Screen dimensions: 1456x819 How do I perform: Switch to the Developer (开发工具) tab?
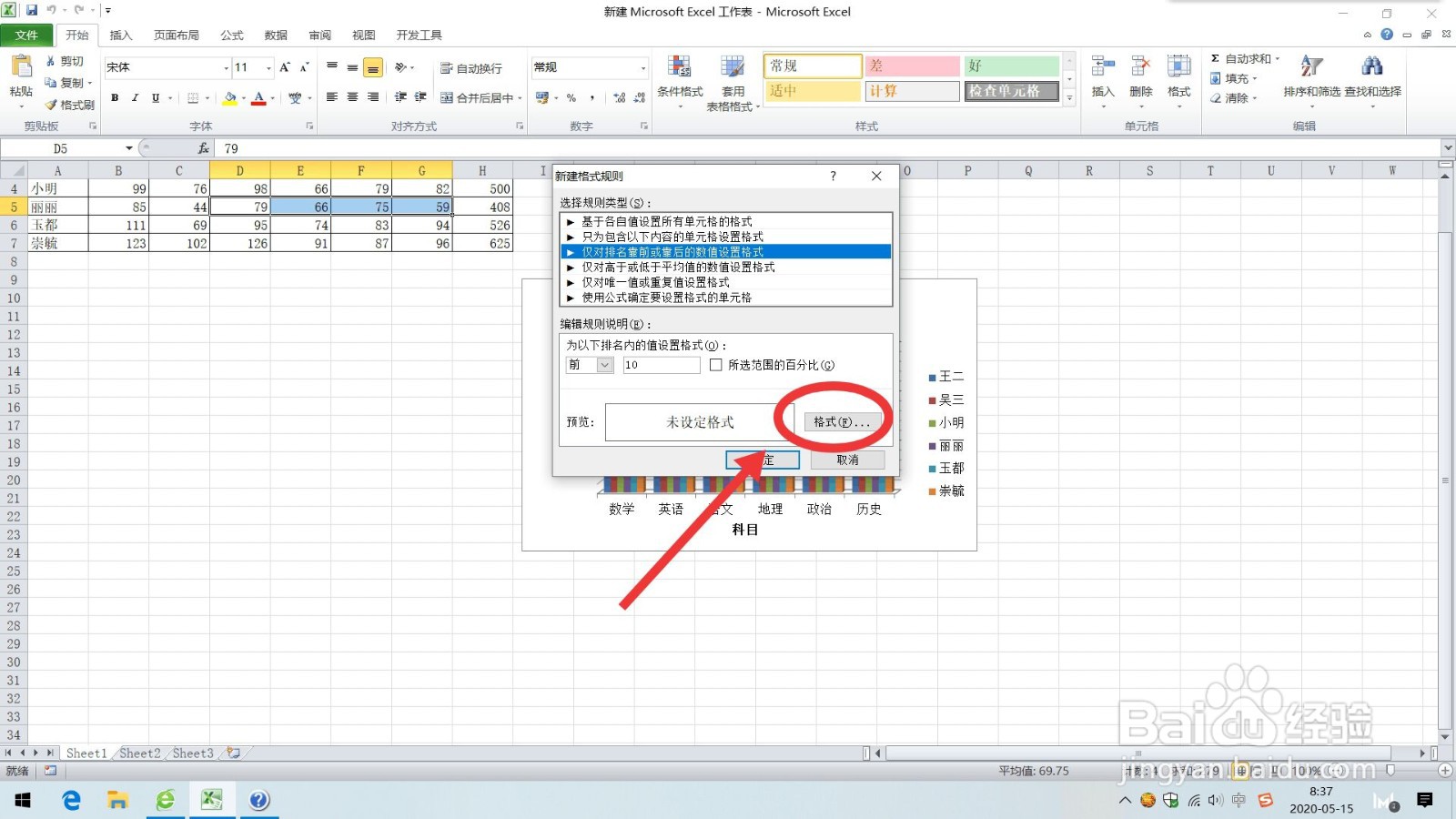click(420, 35)
